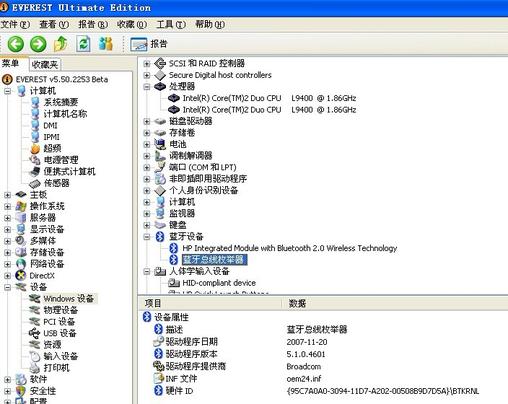Click the Broadcom driver provider value
Viewport: 508px width, 404px height.
[x=304, y=367]
